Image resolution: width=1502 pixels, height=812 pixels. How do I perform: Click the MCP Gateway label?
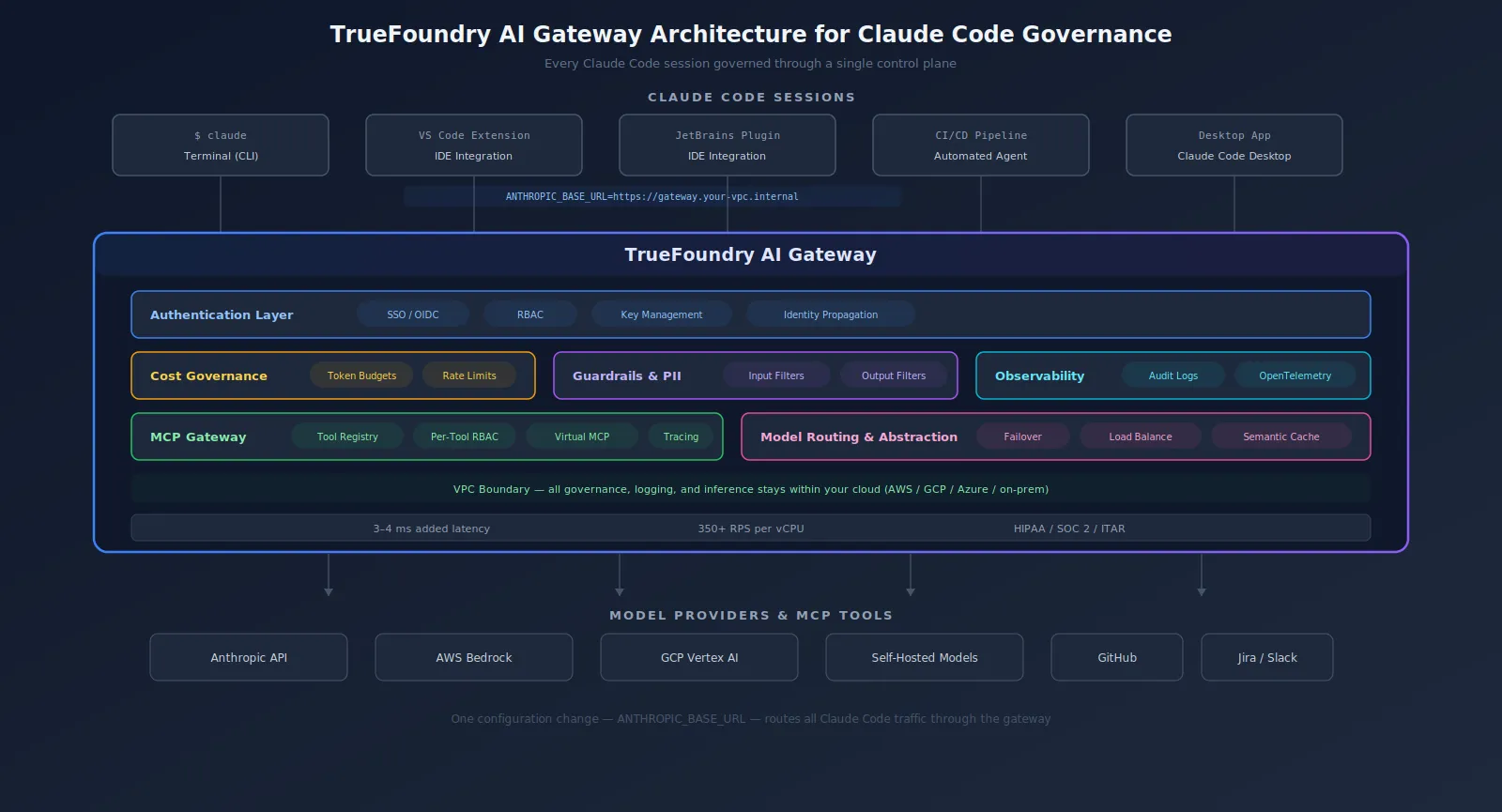click(198, 437)
